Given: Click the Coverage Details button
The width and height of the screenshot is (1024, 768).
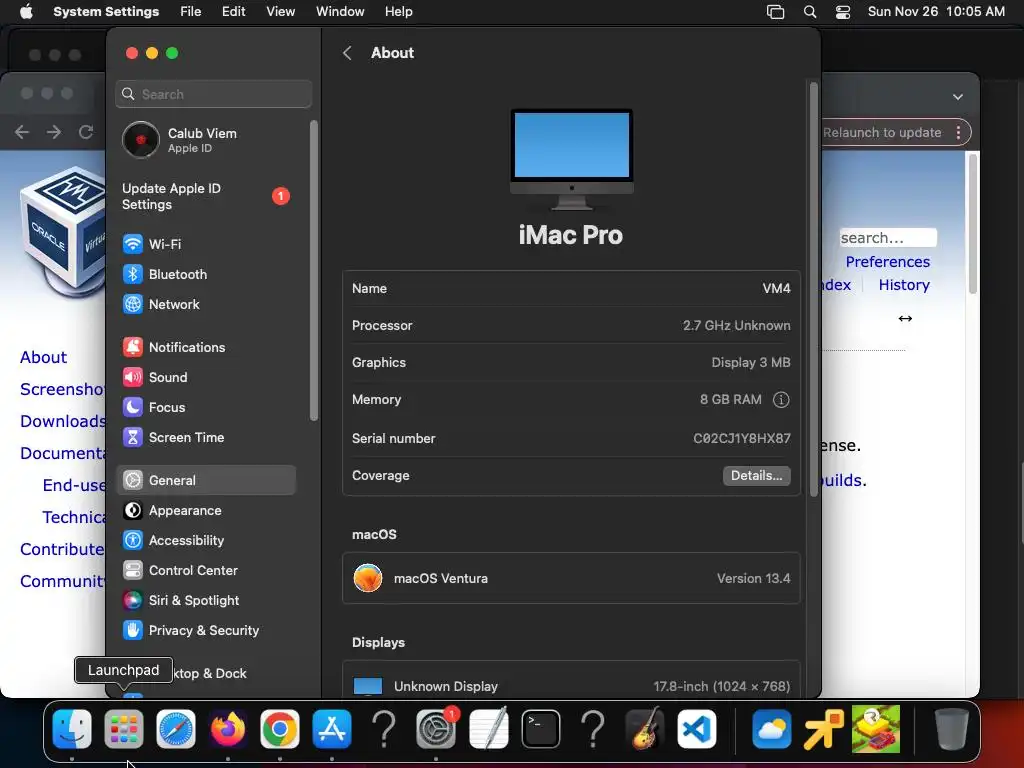Looking at the screenshot, I should pos(756,475).
